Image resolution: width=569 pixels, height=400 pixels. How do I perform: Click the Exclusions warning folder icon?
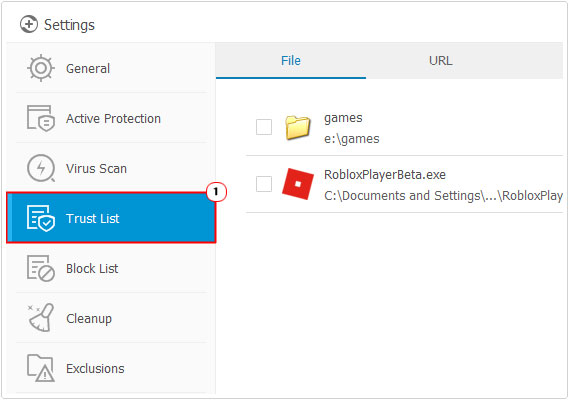(41, 368)
